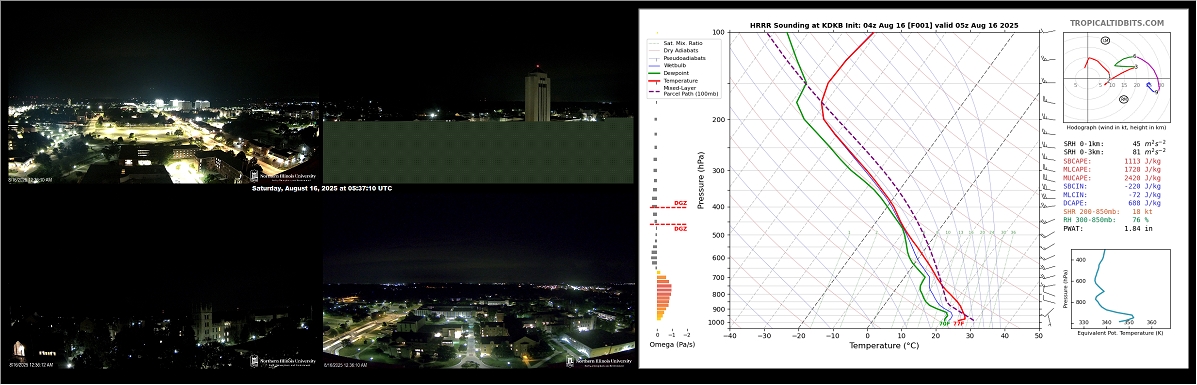
Task: Click the Saturday, August 16, 2025 UTC timestamp
Action: (x=321, y=188)
